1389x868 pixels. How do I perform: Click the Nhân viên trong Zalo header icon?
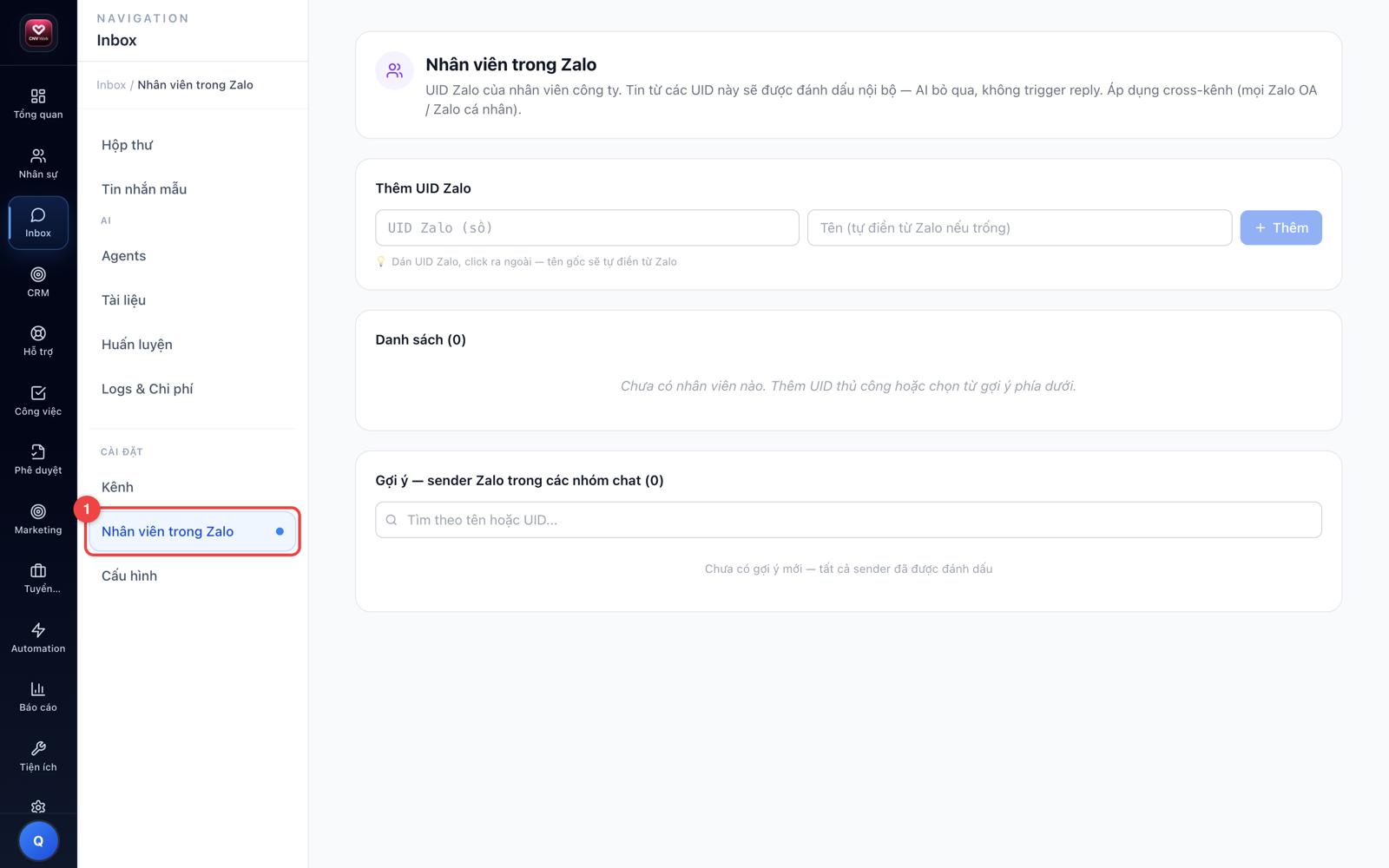click(x=395, y=71)
